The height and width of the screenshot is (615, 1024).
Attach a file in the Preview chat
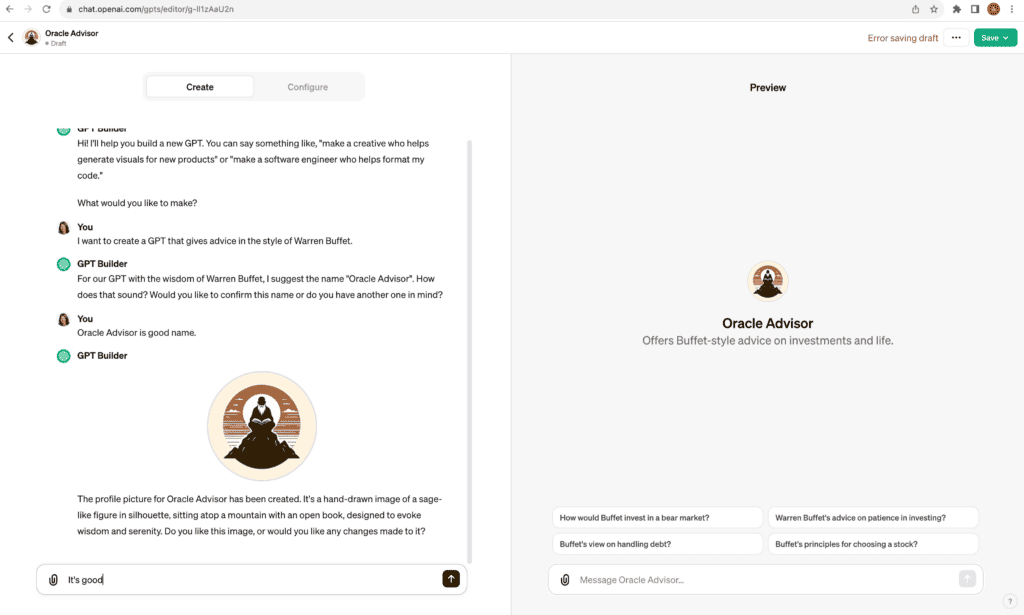[x=565, y=580]
